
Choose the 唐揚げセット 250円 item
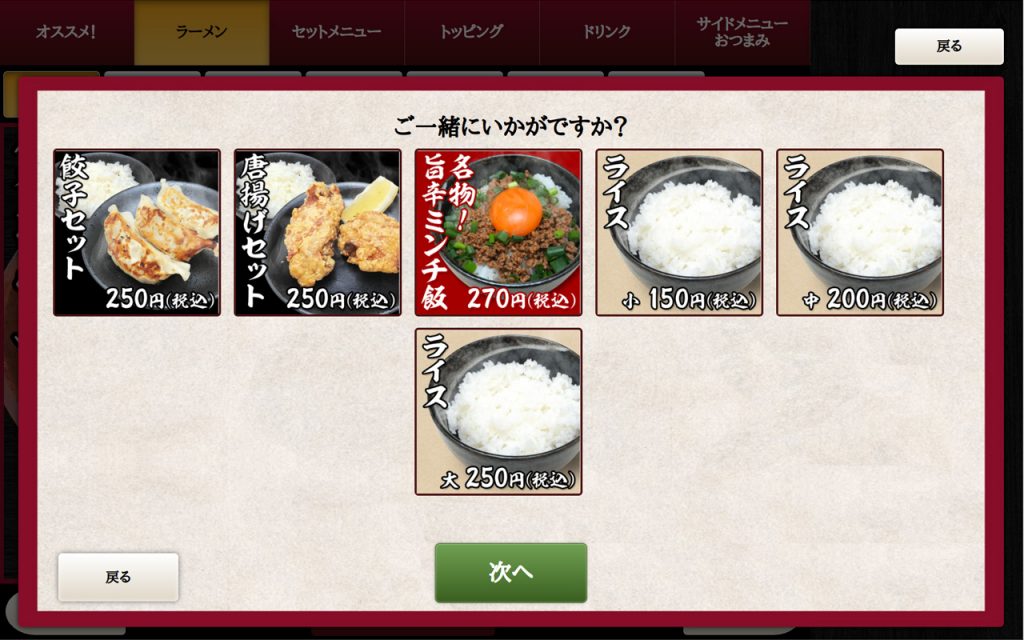[x=317, y=232]
